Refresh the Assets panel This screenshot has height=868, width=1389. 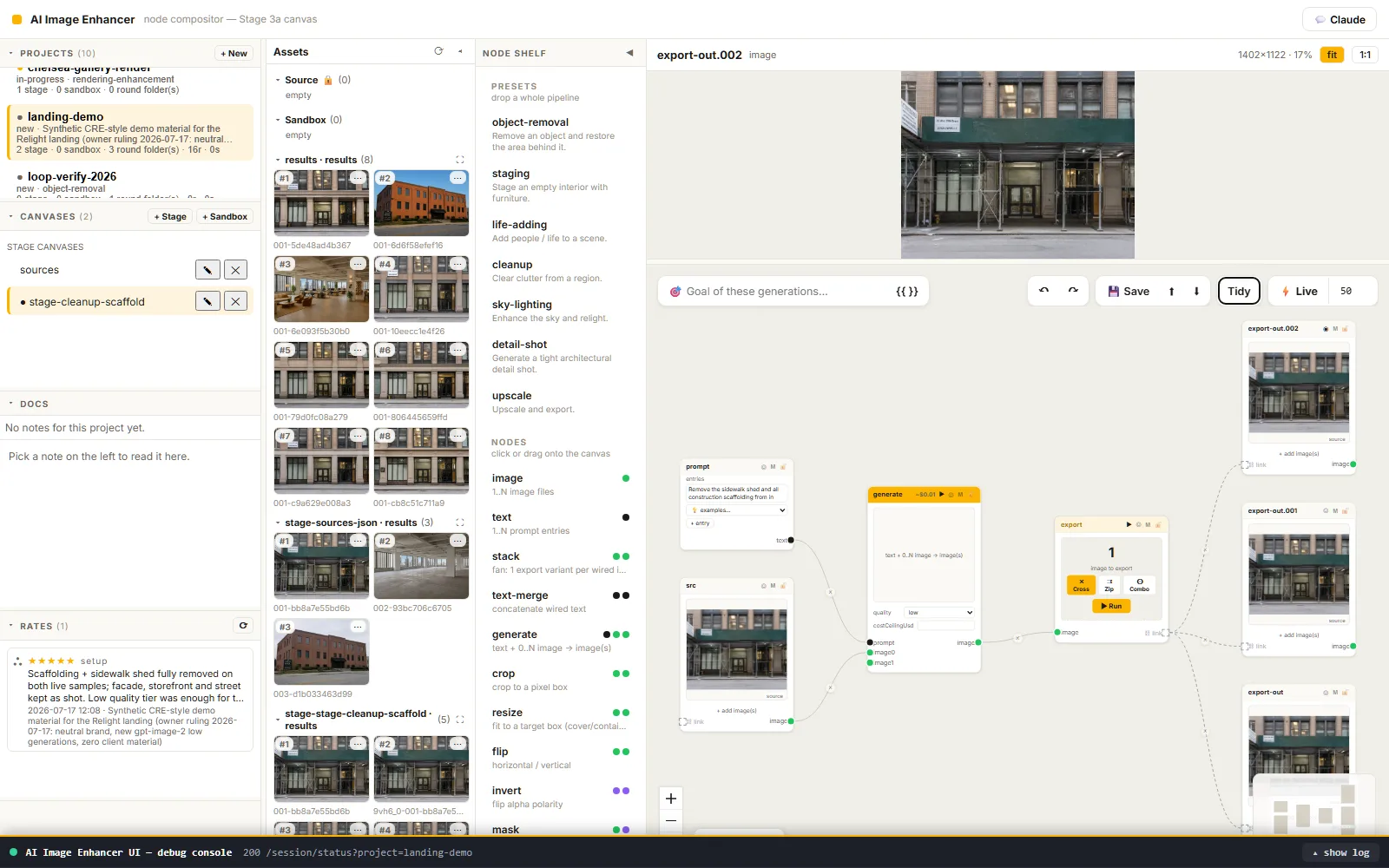coord(438,51)
